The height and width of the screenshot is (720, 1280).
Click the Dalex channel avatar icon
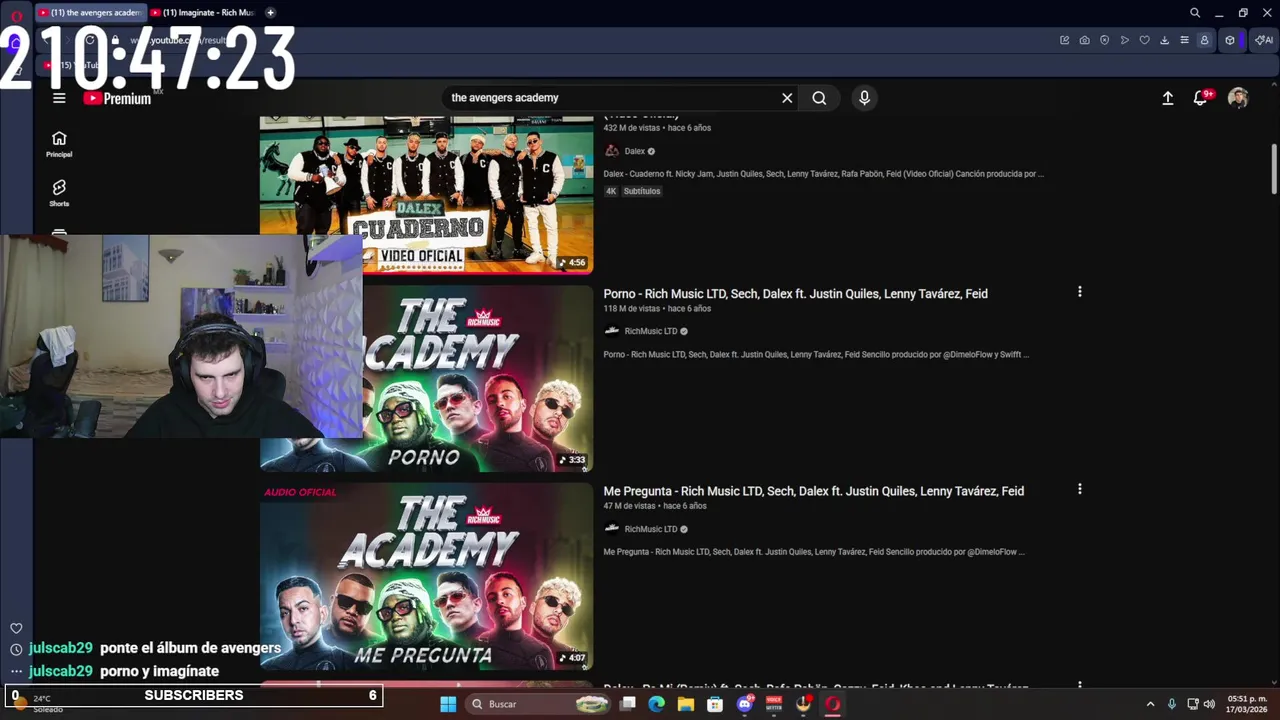click(612, 151)
